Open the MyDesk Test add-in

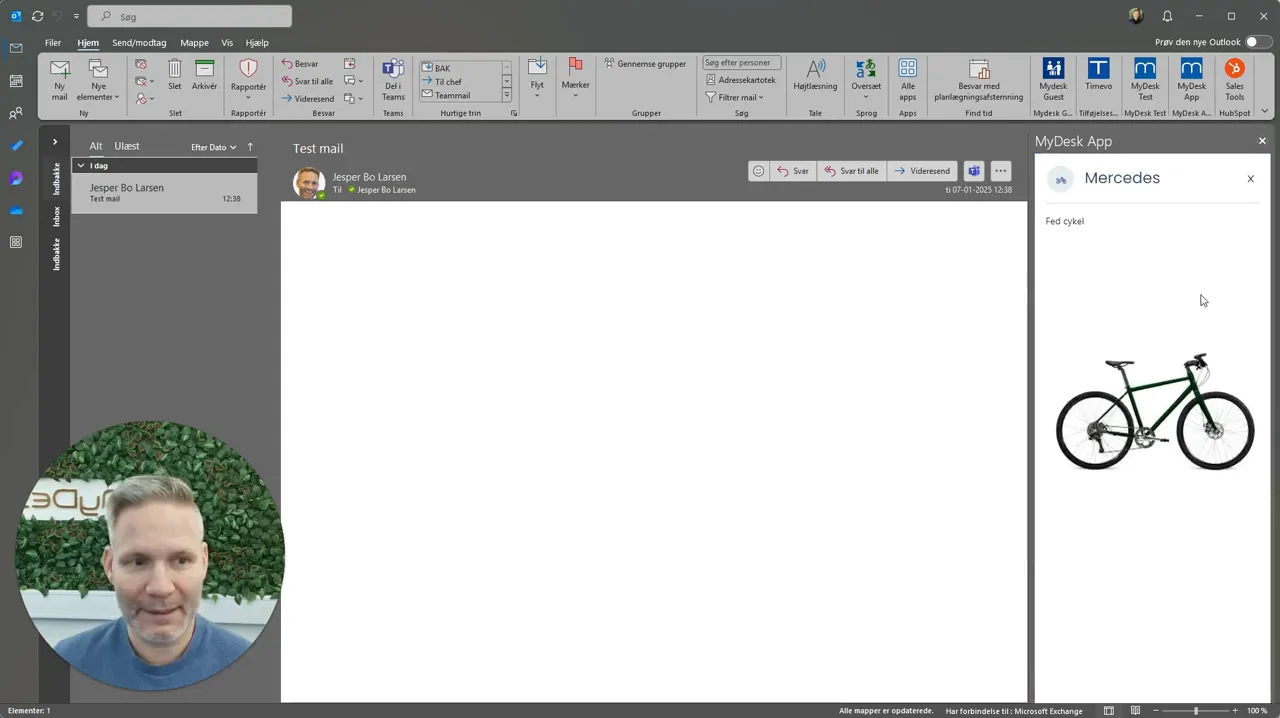coord(1145,80)
